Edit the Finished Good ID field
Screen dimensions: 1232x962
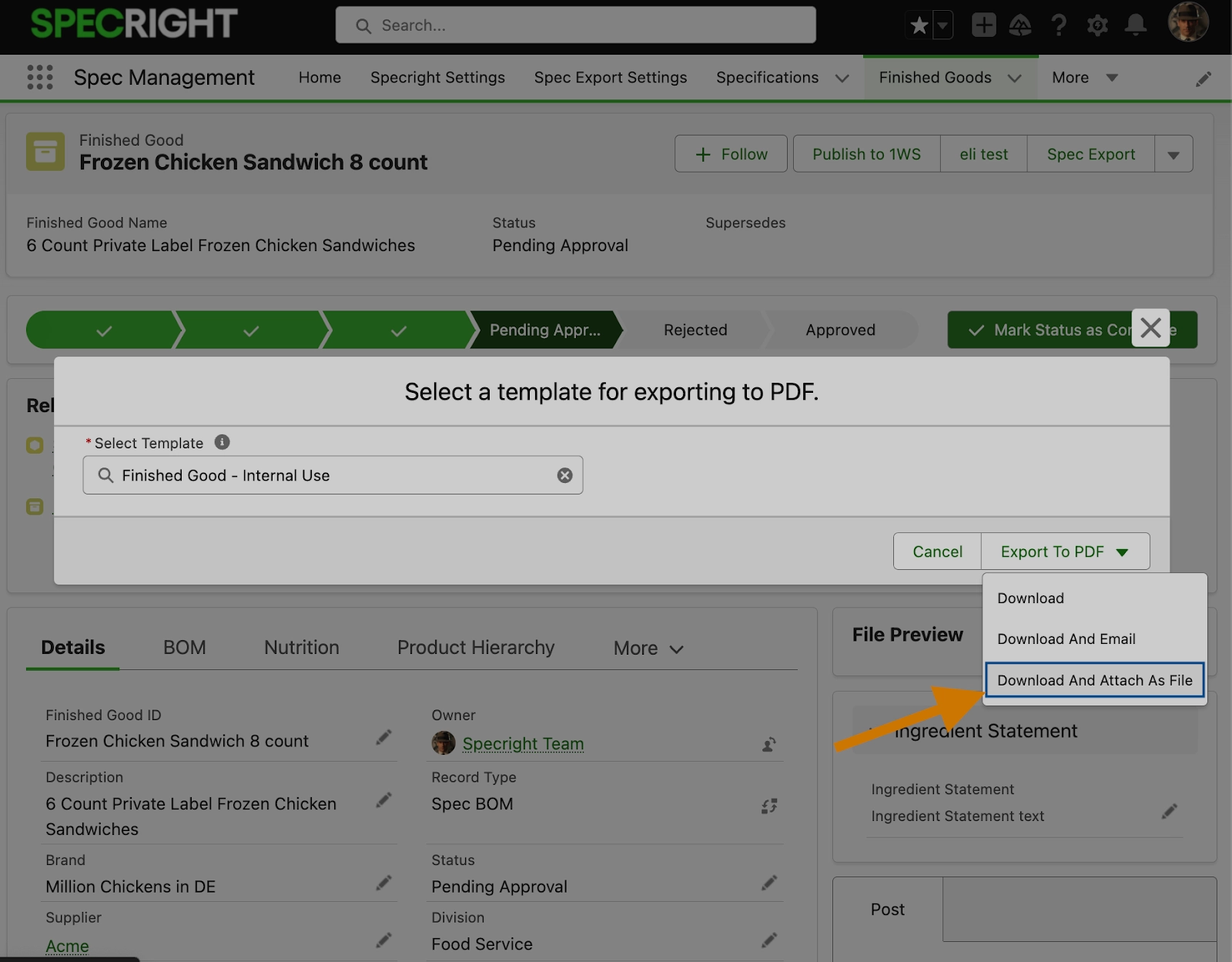point(383,738)
